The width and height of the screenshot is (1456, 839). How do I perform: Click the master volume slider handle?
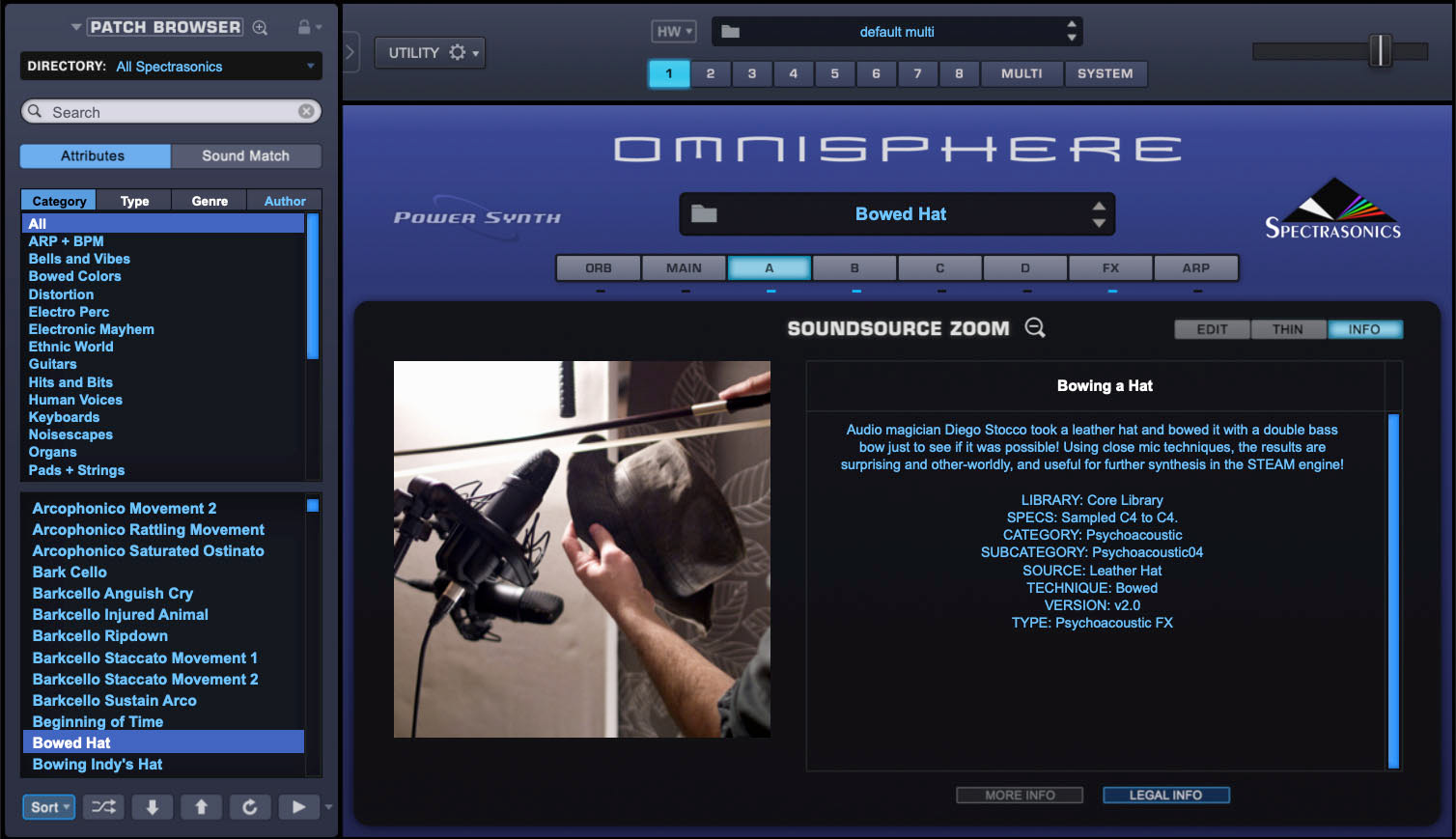pos(1381,50)
